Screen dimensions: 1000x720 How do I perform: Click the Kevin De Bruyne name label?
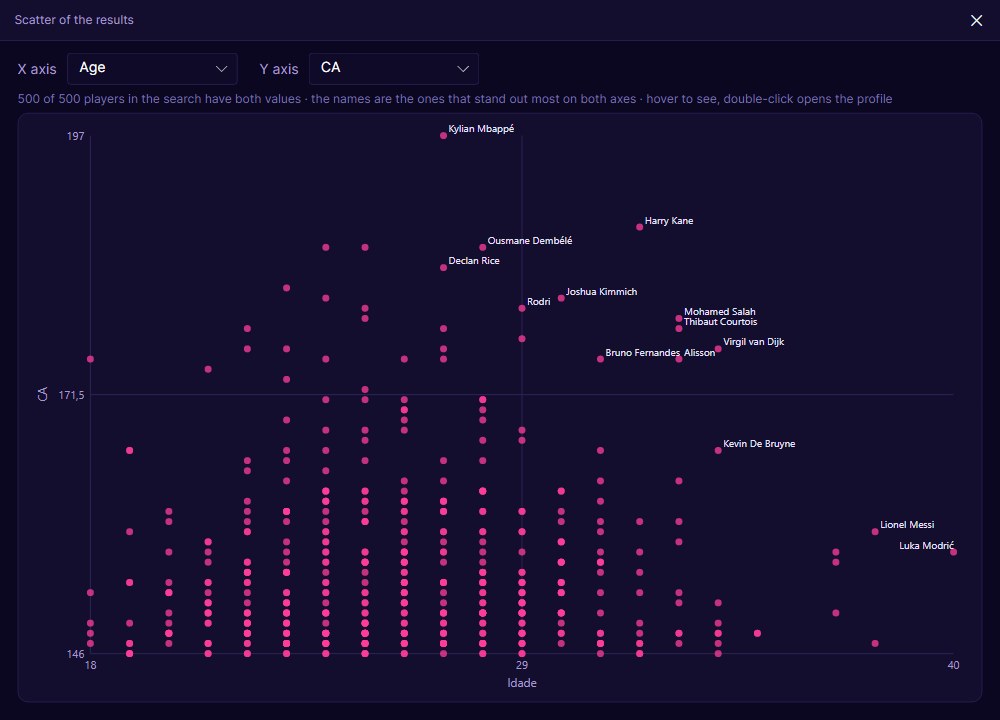(759, 444)
